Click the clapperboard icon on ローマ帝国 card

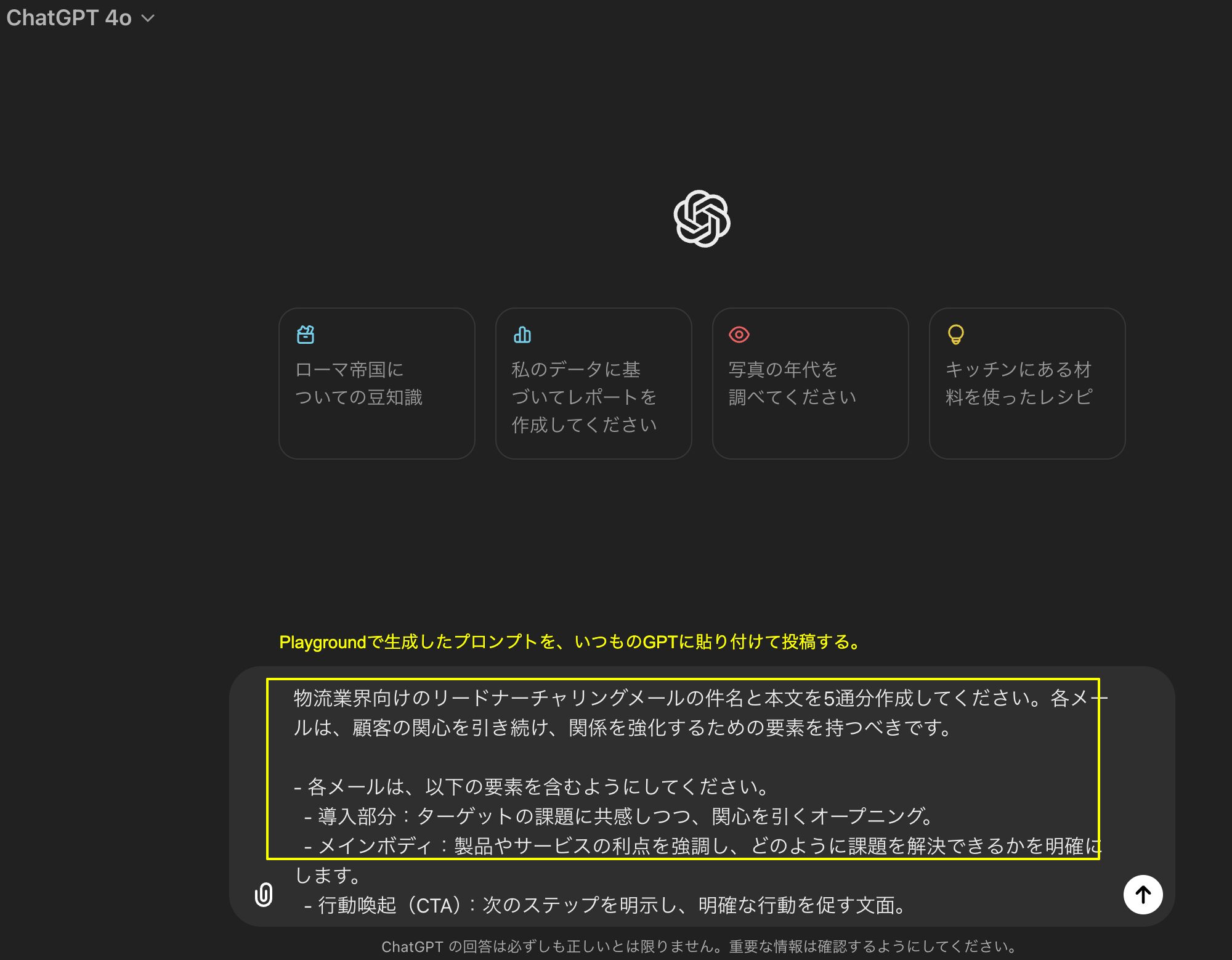pyautogui.click(x=306, y=335)
